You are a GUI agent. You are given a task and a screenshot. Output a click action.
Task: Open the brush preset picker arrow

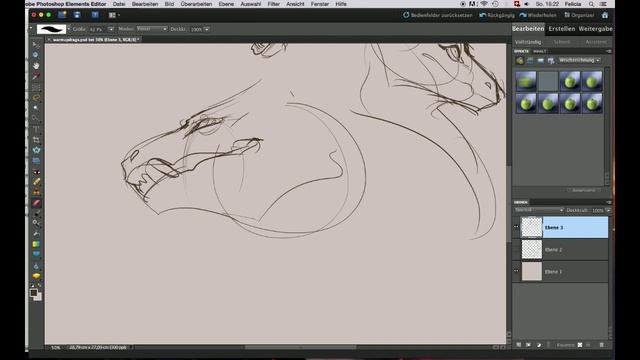(69, 29)
